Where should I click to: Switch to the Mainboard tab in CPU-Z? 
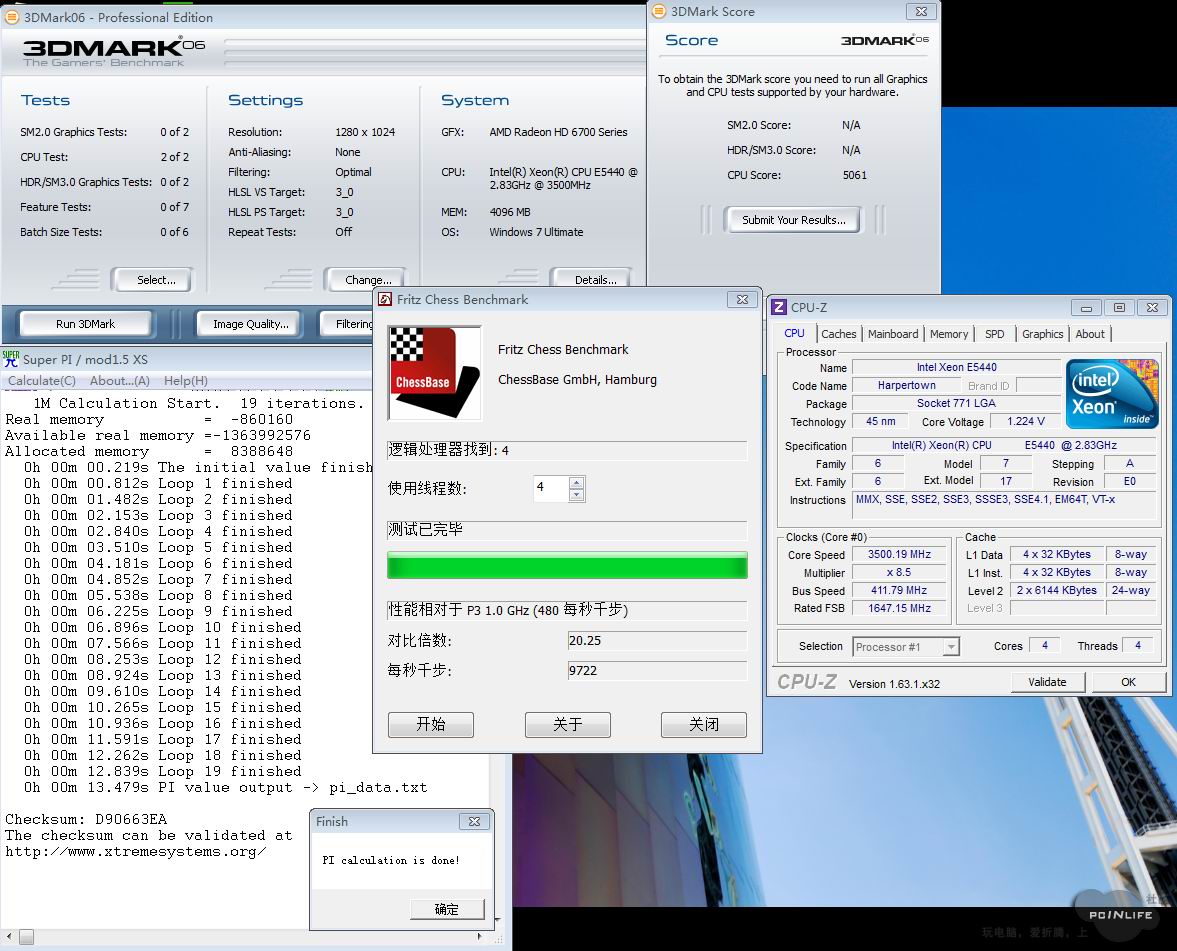tap(893, 334)
